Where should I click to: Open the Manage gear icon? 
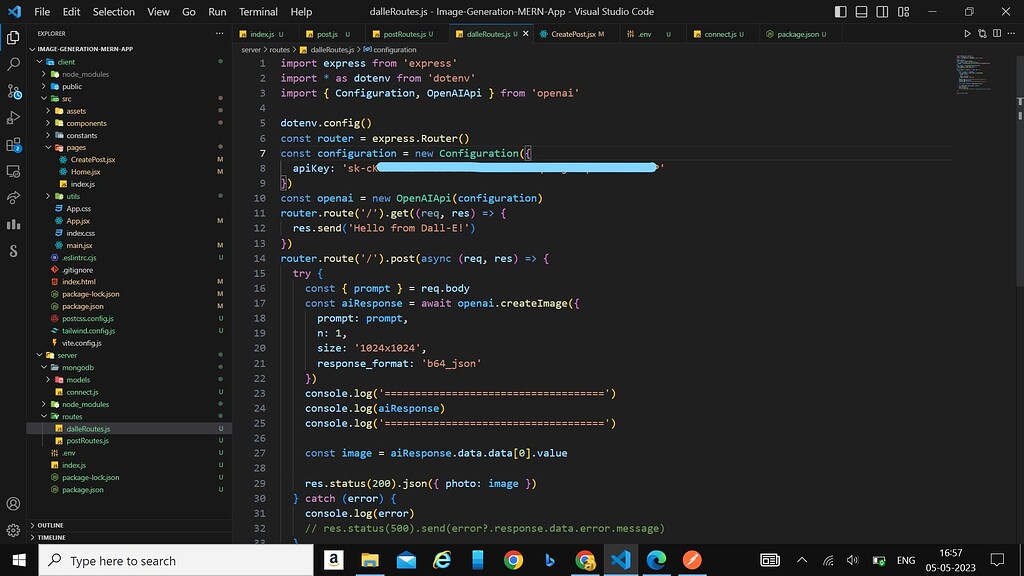click(13, 531)
